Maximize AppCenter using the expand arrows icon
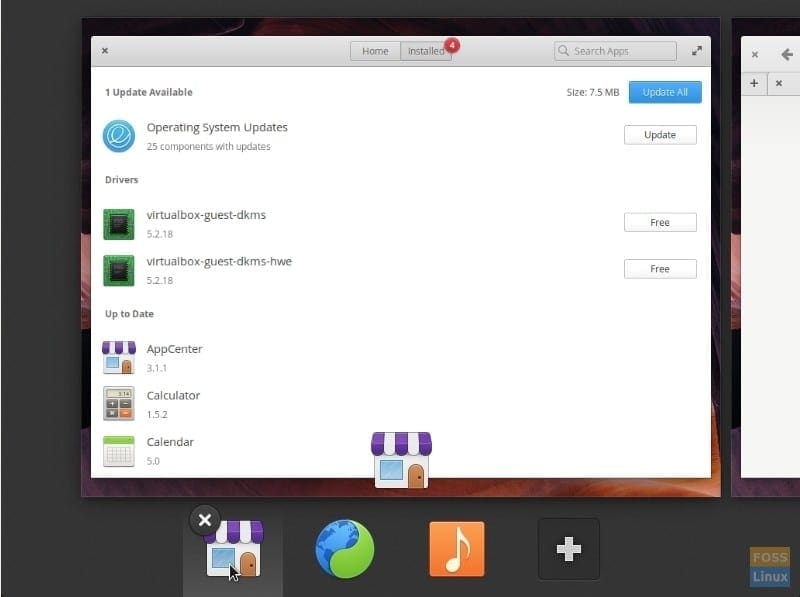 [x=697, y=51]
